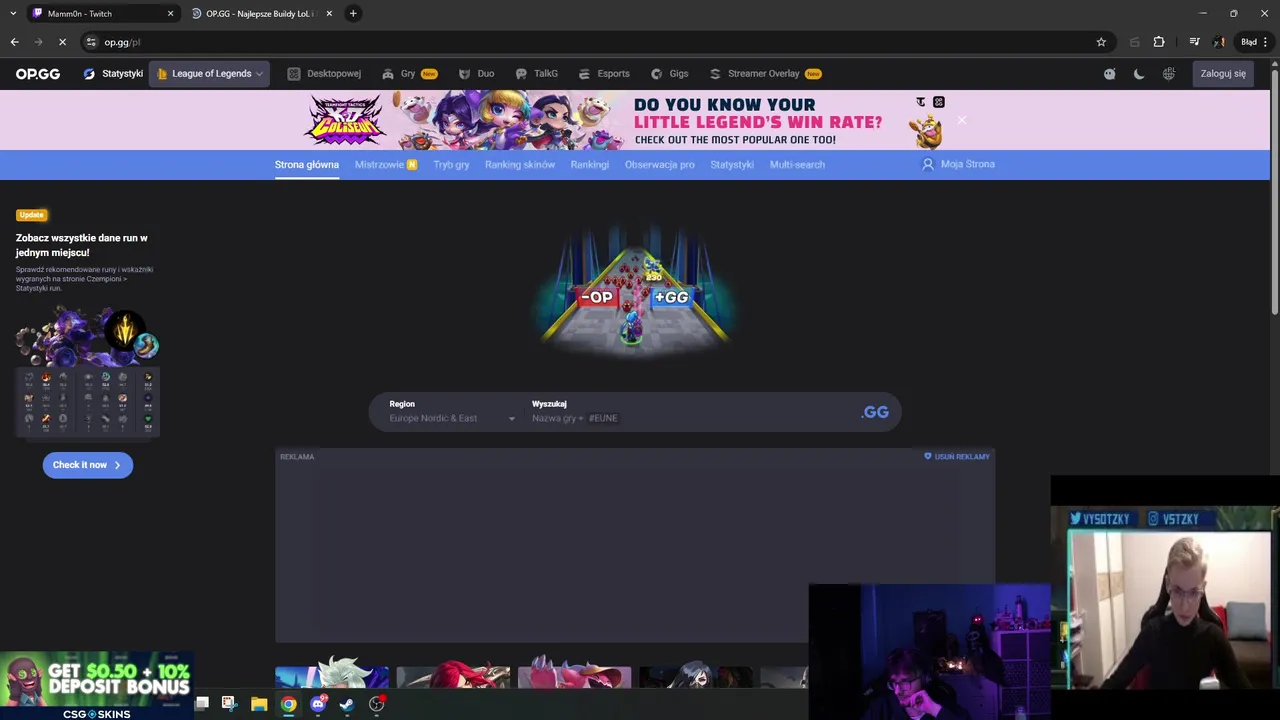Image resolution: width=1280 pixels, height=720 pixels.
Task: Click the Check it out button
Action: 87,465
